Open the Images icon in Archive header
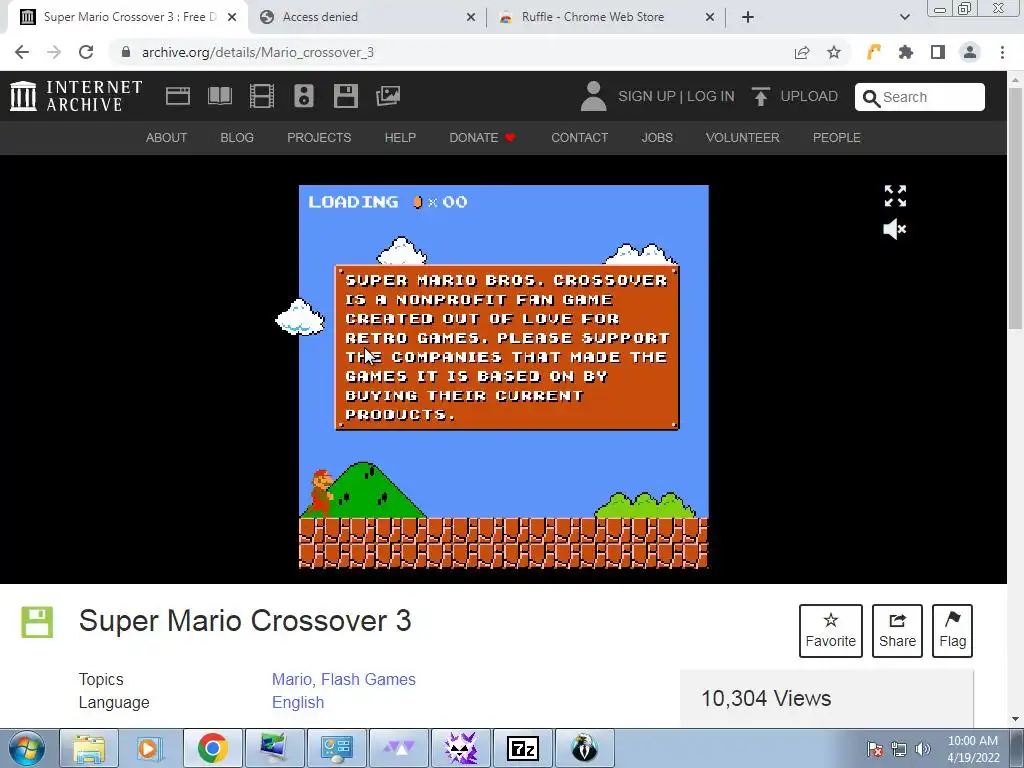Image resolution: width=1024 pixels, height=768 pixels. (x=388, y=96)
